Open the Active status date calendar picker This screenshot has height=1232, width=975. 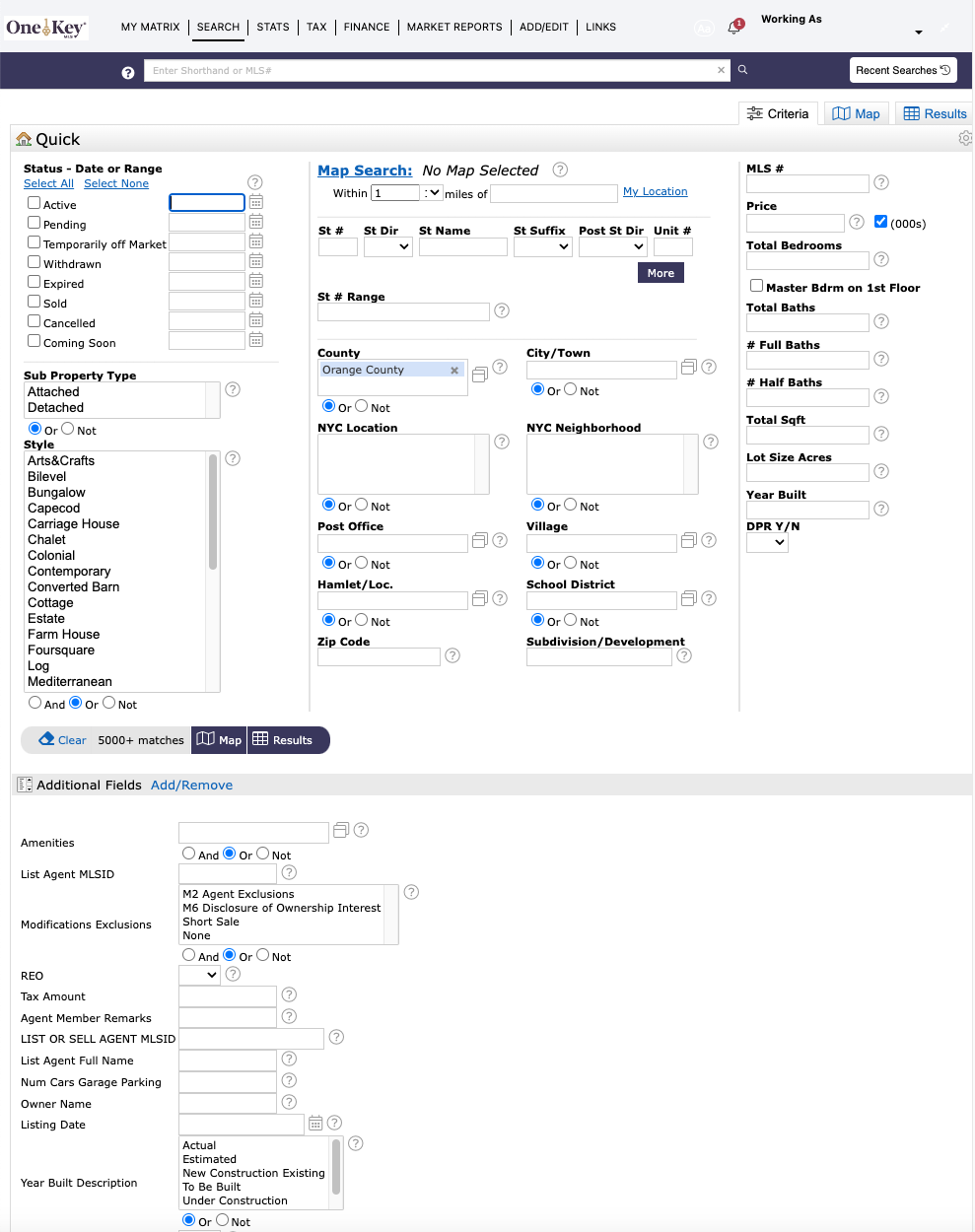(x=255, y=202)
